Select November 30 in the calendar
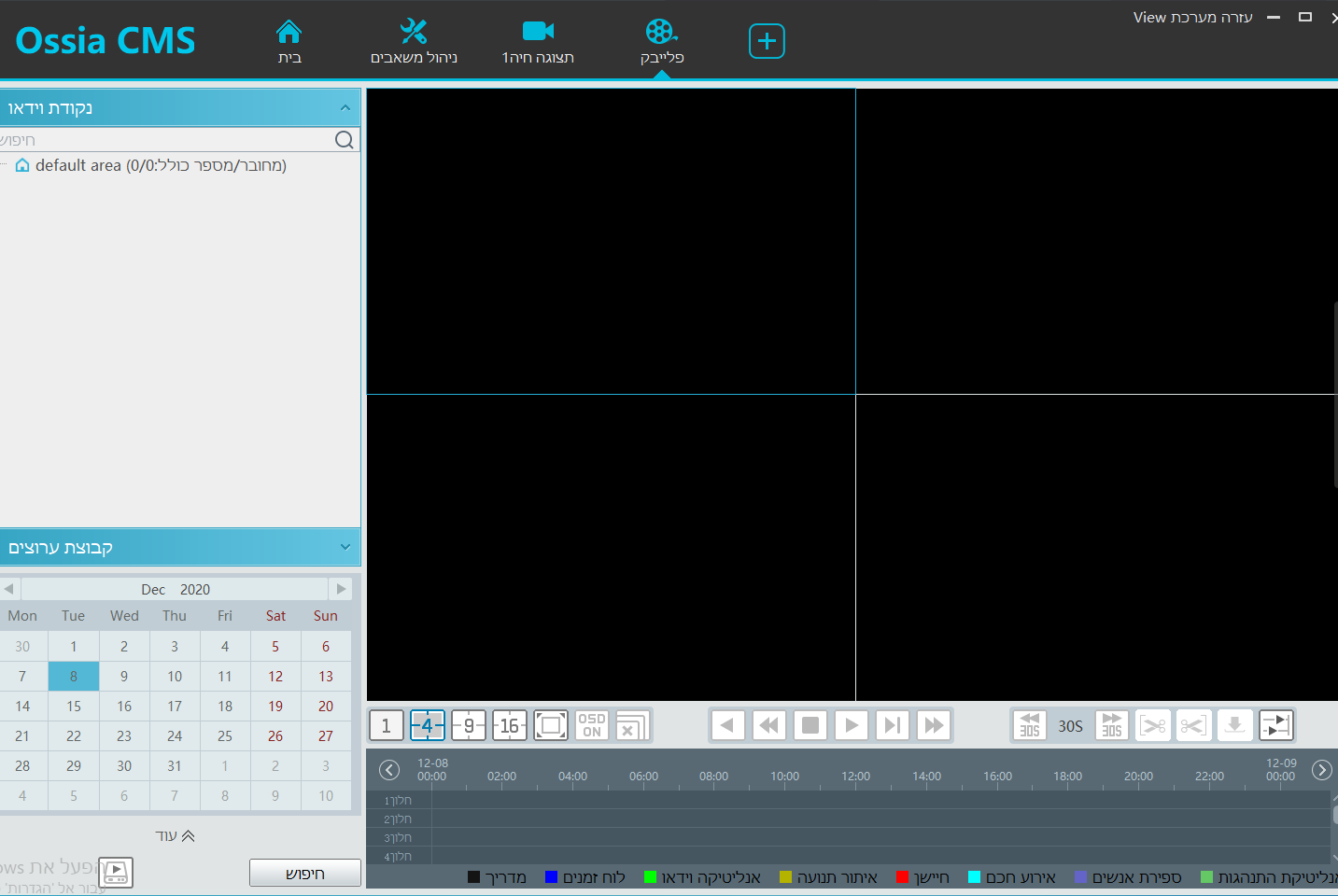This screenshot has height=896, width=1338. (x=22, y=646)
